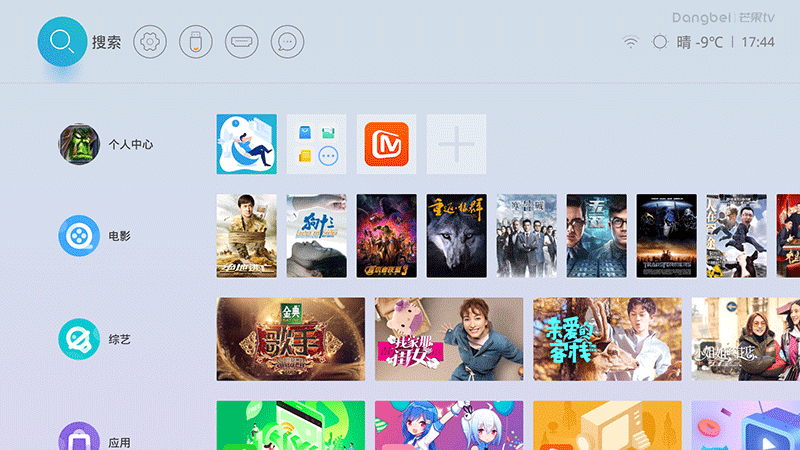Screen dimensions: 800x450
Task: Launch the Mango TV orange app
Action: point(386,144)
